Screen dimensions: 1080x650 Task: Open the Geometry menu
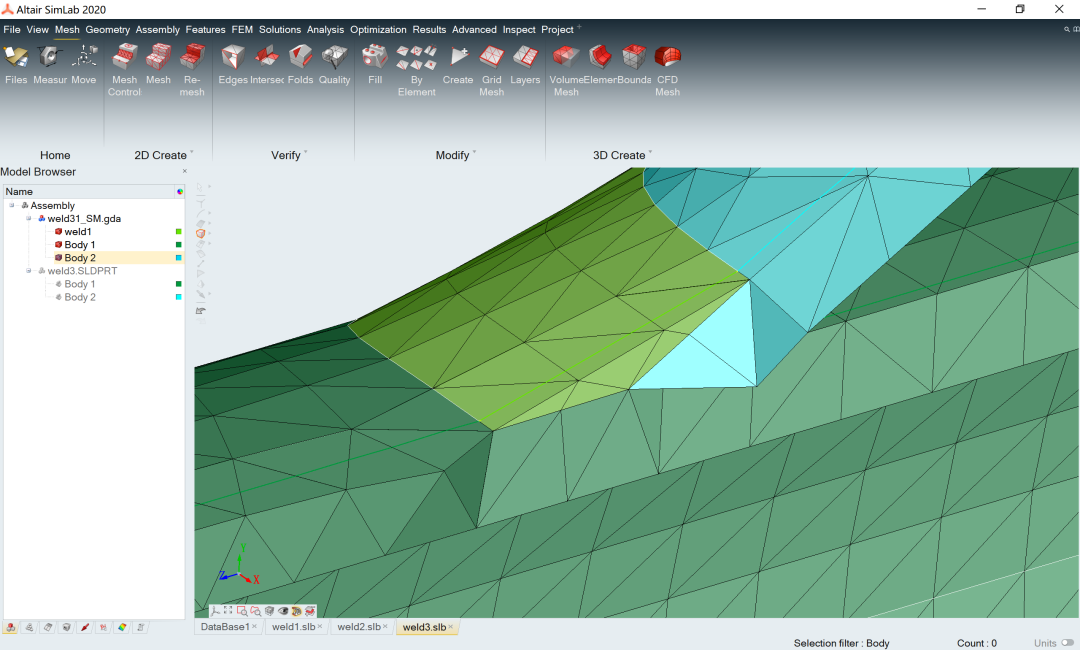tap(107, 30)
